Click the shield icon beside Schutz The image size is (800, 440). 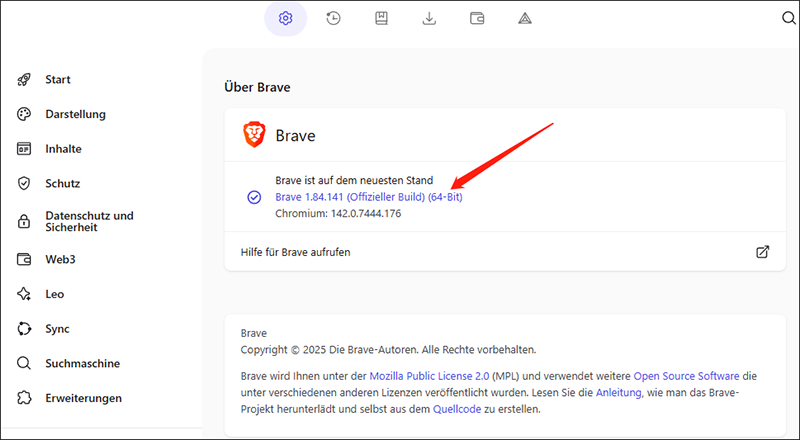click(x=24, y=184)
